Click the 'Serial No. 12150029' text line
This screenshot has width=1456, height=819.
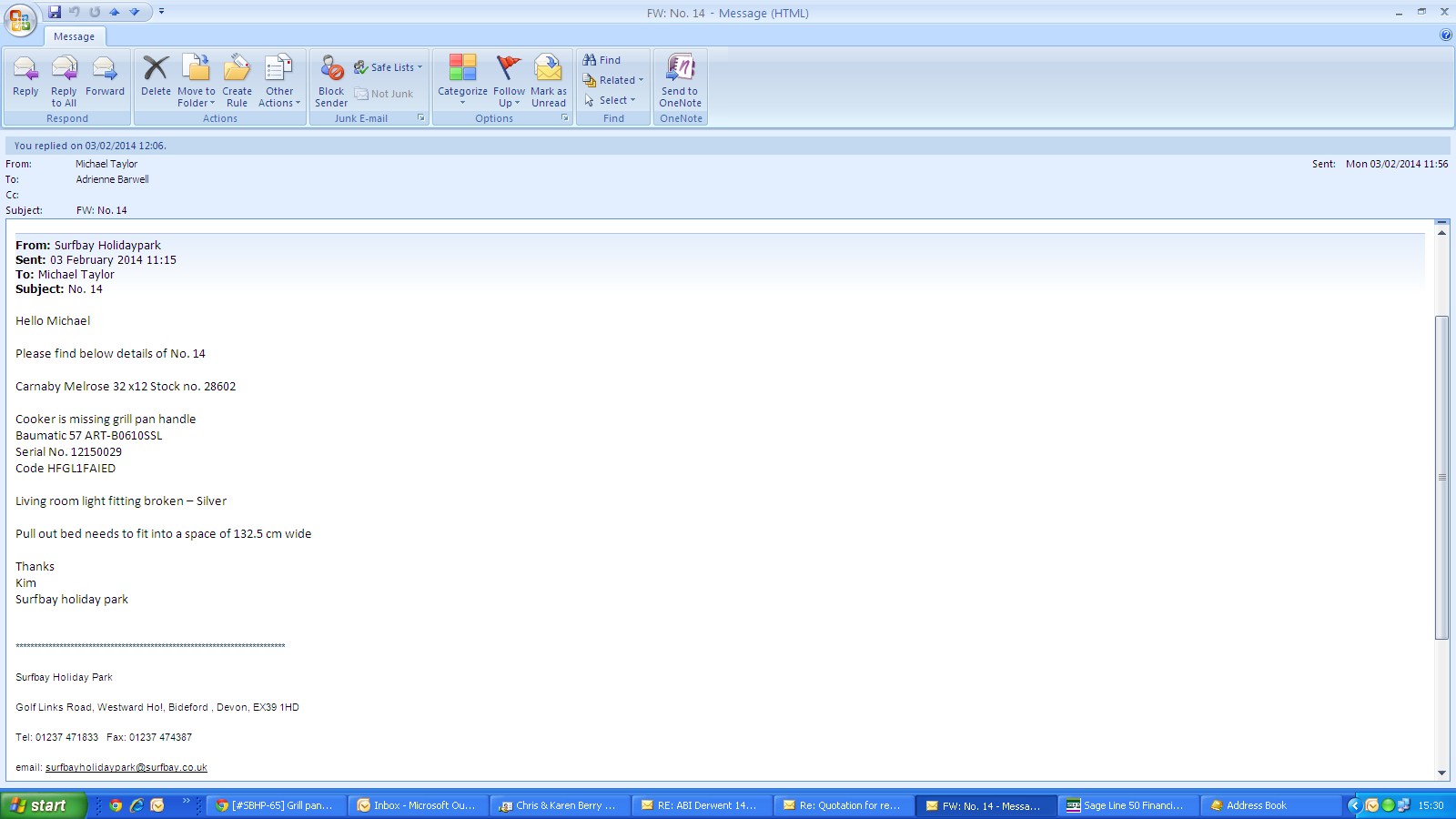point(68,452)
